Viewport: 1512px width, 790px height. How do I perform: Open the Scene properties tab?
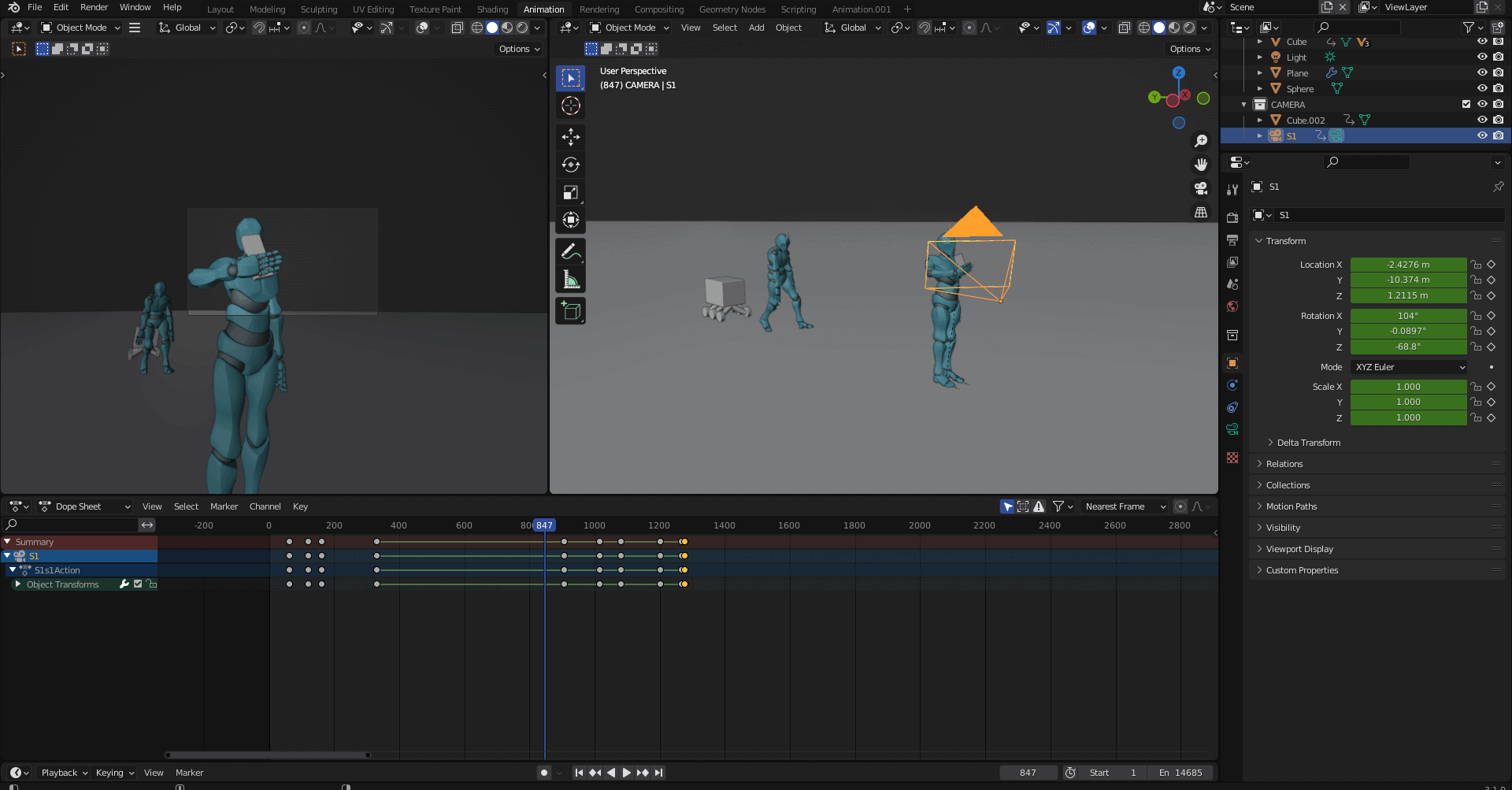(1232, 284)
